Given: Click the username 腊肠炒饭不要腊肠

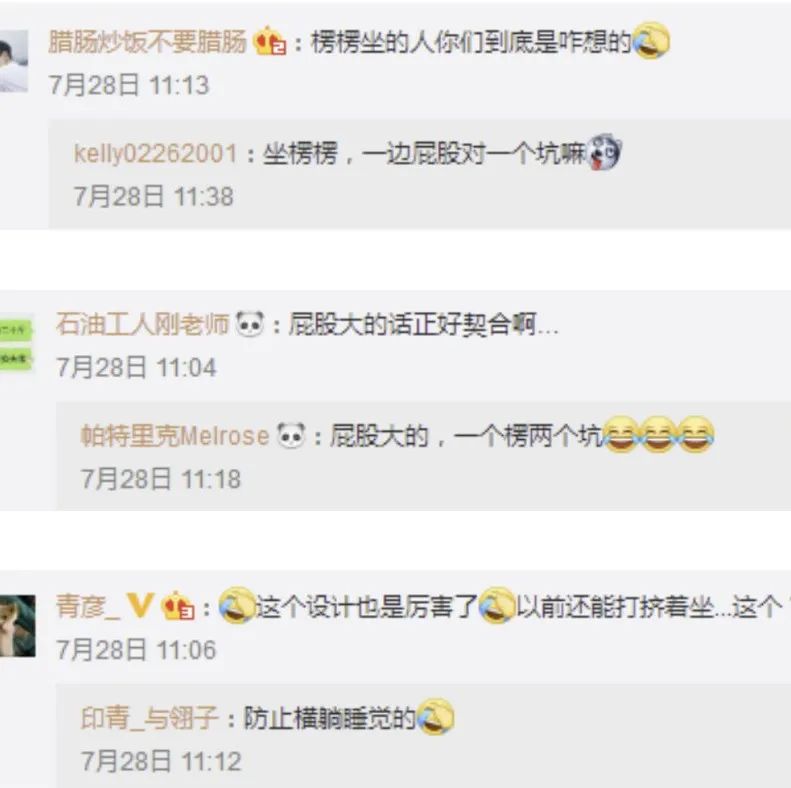Looking at the screenshot, I should tap(147, 41).
